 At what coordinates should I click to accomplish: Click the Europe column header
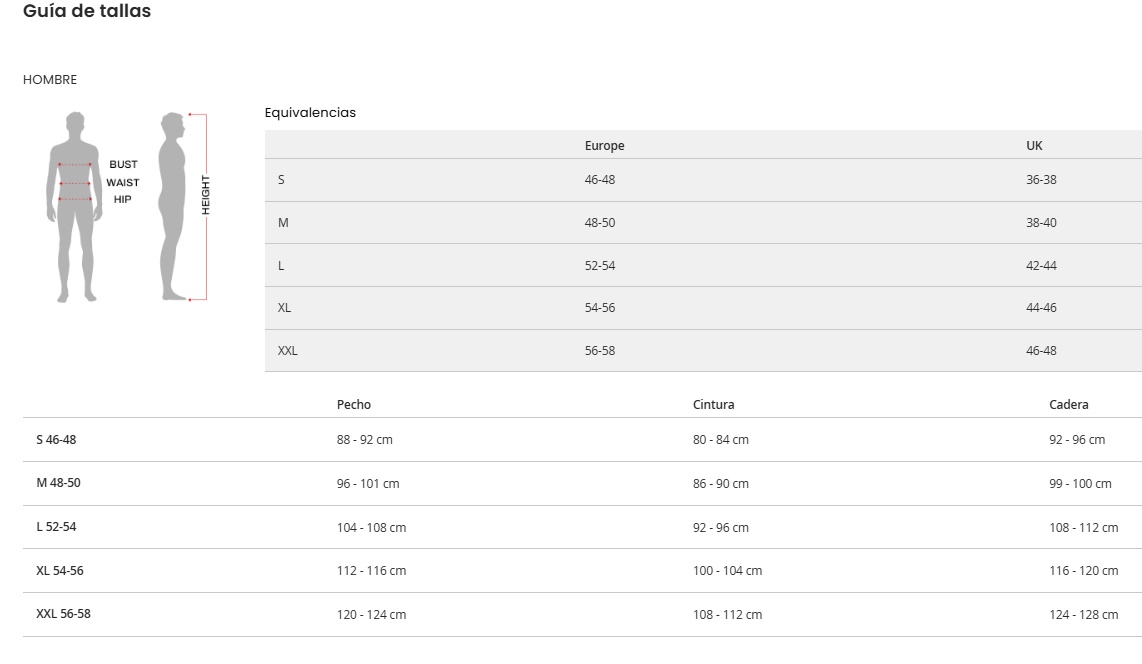click(604, 146)
